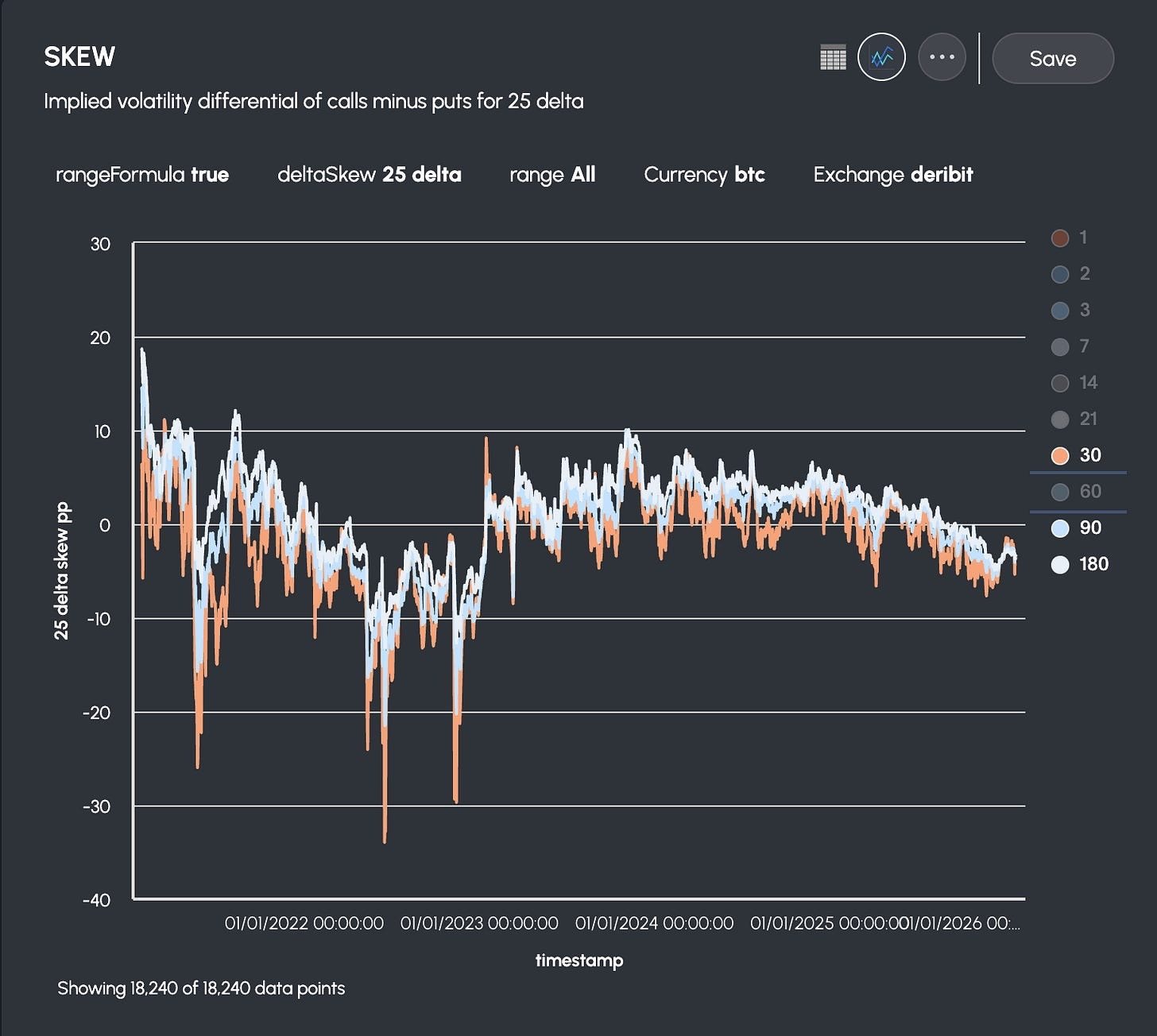Open the table view icon
1157x1036 pixels.
832,57
